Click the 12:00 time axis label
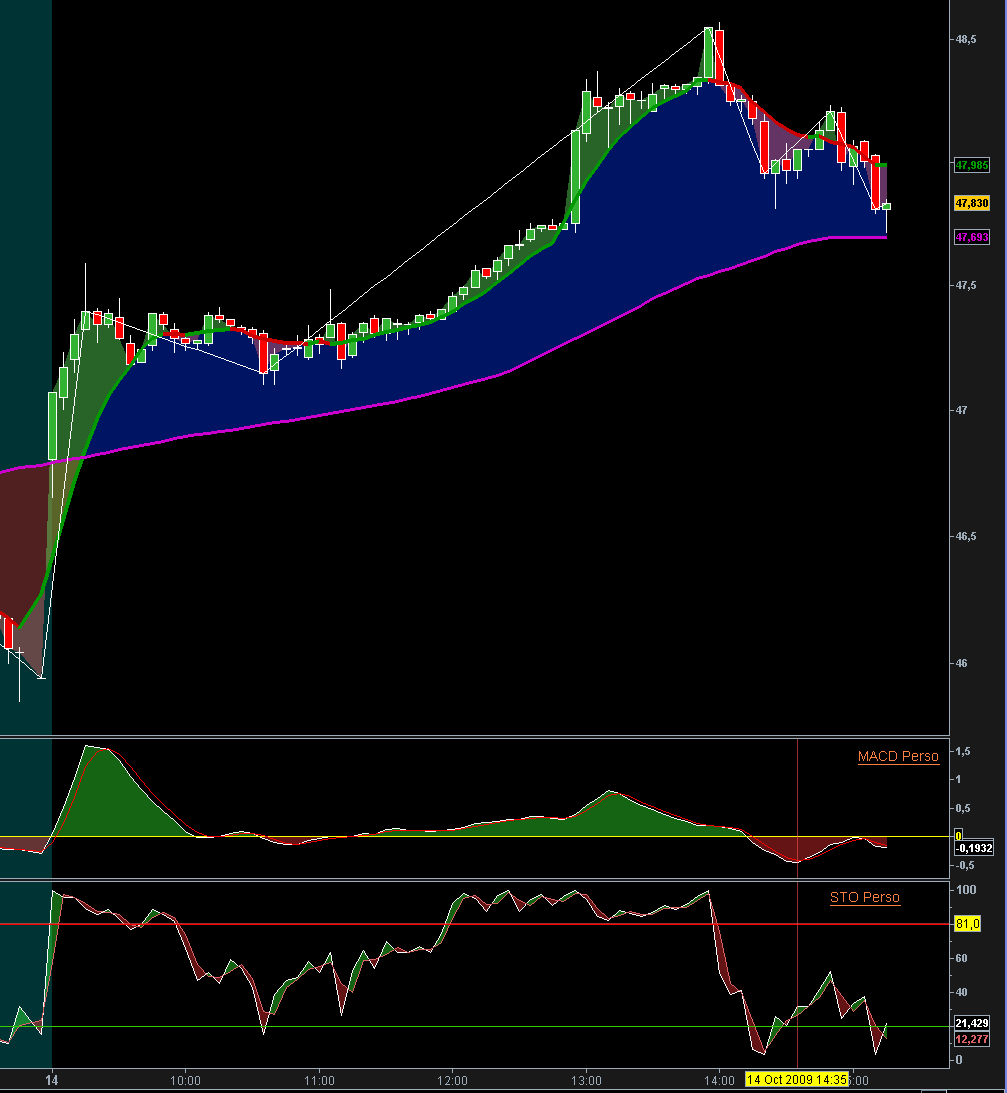This screenshot has height=1093, width=1007. pos(452,1080)
